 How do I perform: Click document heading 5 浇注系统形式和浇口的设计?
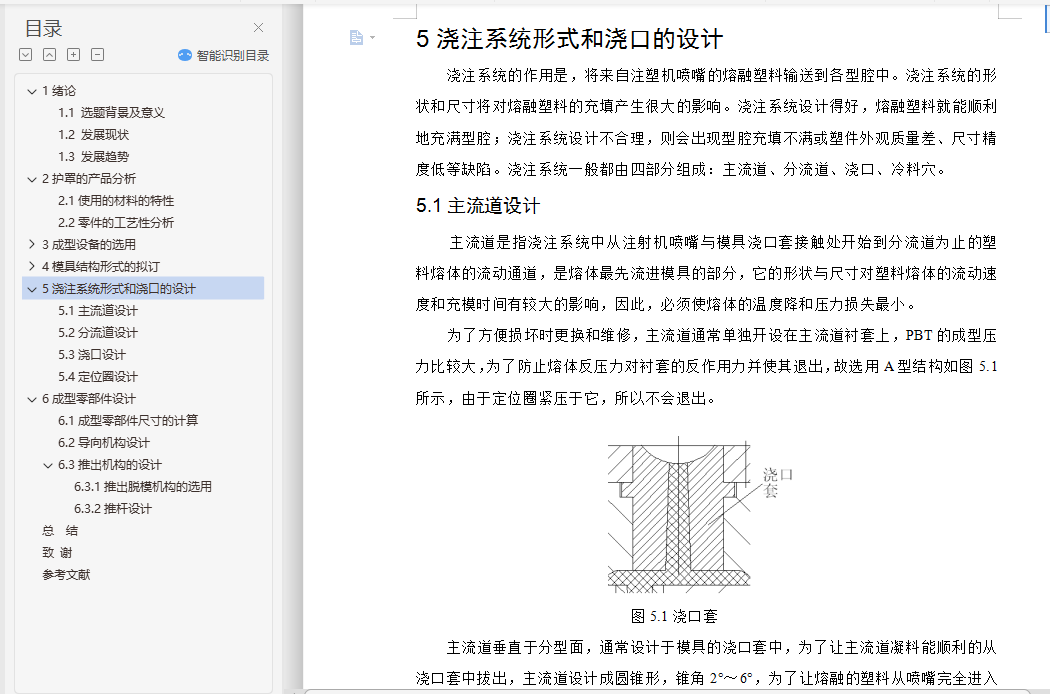[x=569, y=39]
